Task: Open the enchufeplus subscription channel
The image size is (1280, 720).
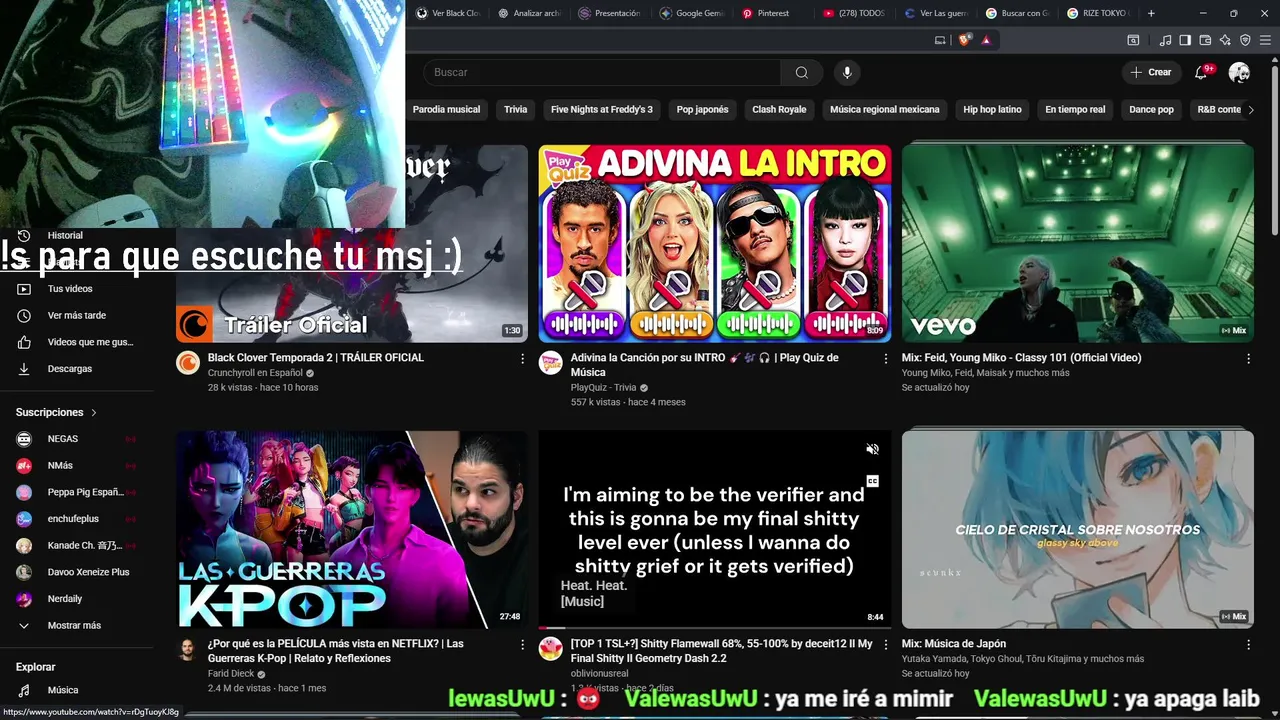Action: pos(77,519)
